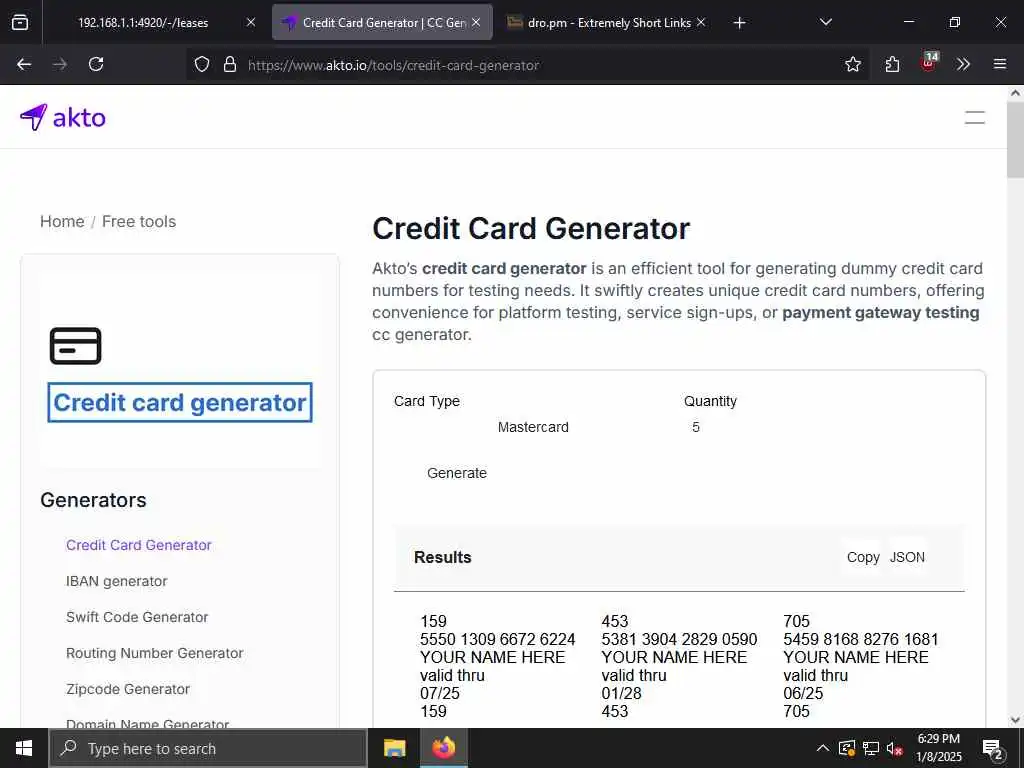This screenshot has height=768, width=1024.
Task: Switch results to JSON view
Action: click(907, 557)
